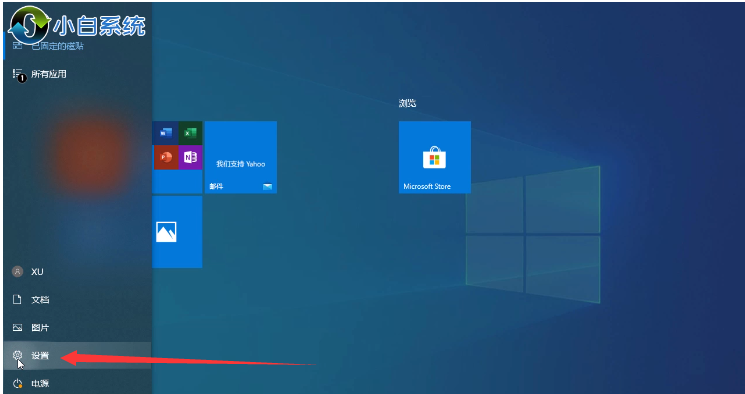Open the 电源 power options

click(x=77, y=383)
